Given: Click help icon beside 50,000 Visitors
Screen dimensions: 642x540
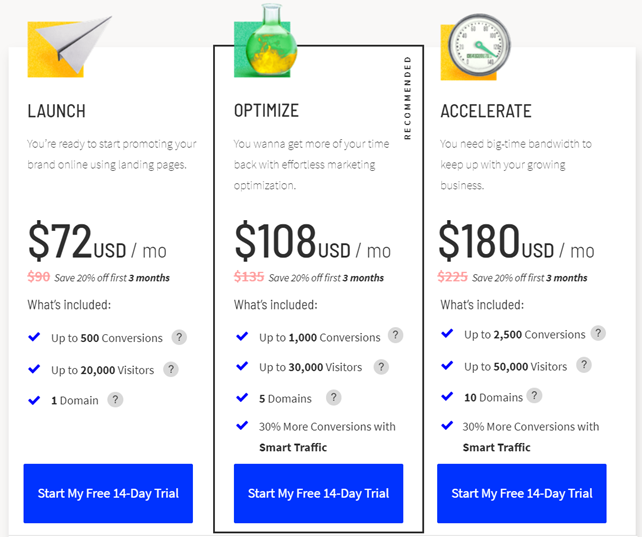Looking at the screenshot, I should [583, 365].
